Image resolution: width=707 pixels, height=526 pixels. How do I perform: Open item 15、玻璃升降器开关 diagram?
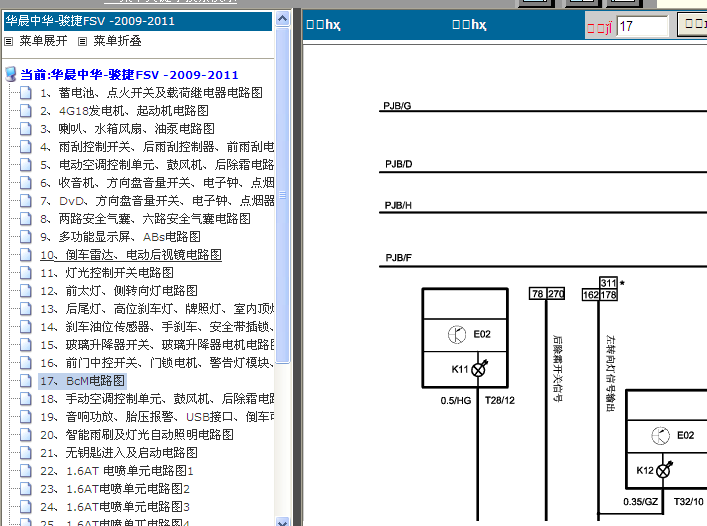click(x=157, y=345)
